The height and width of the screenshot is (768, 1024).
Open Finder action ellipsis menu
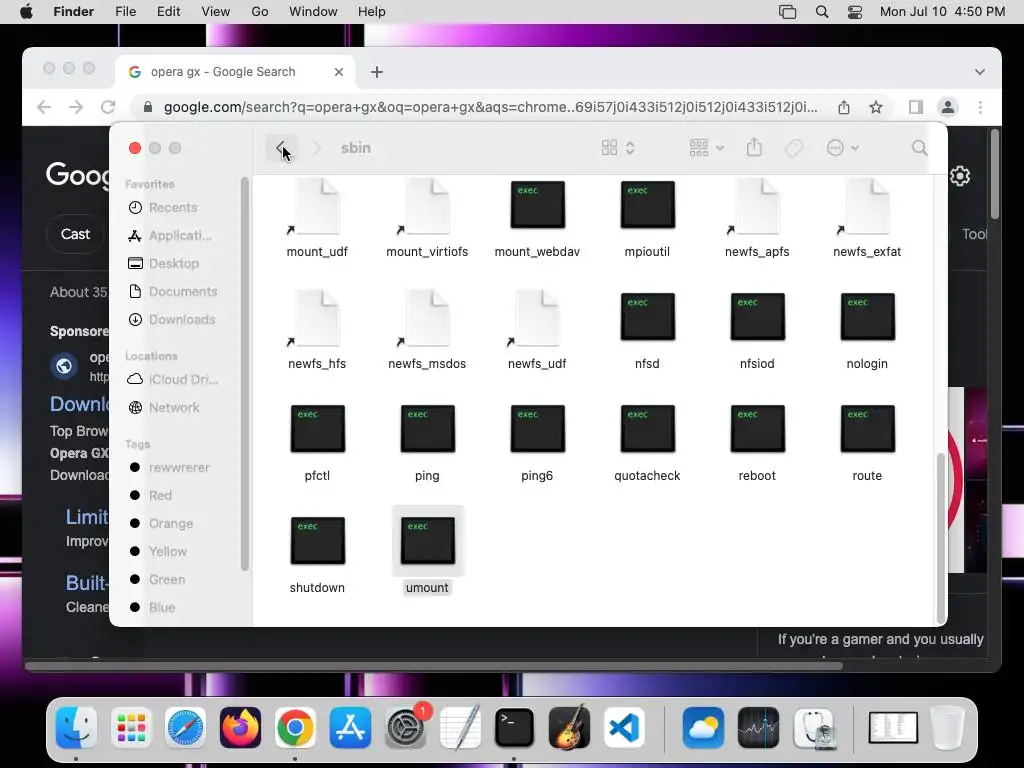[x=842, y=148]
